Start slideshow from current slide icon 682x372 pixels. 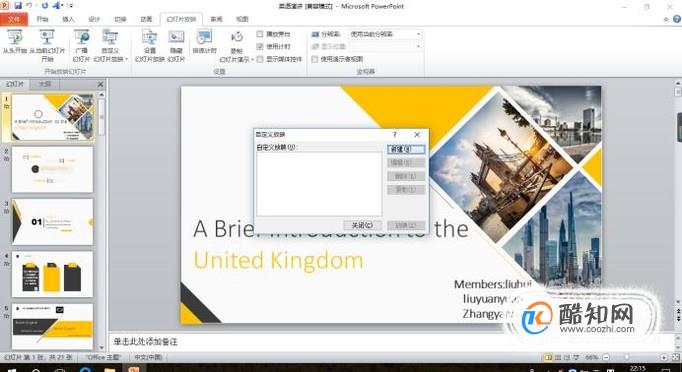point(47,37)
